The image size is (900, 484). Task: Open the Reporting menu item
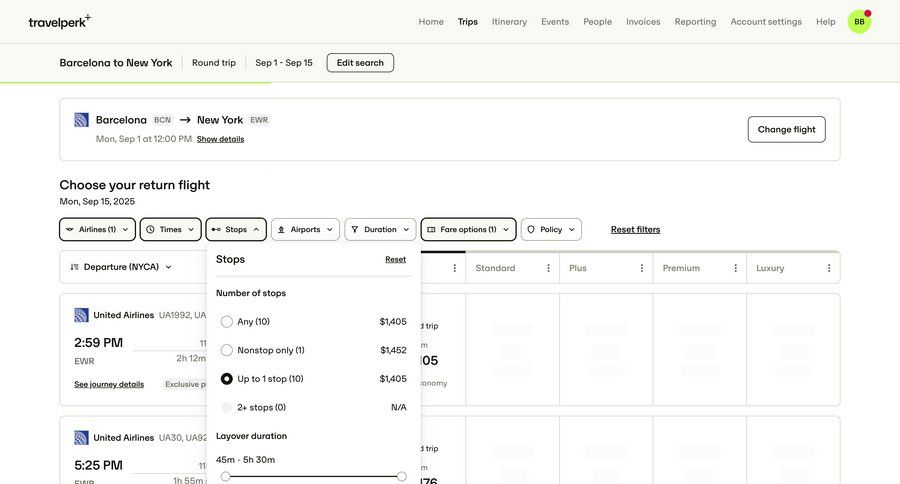pos(695,21)
